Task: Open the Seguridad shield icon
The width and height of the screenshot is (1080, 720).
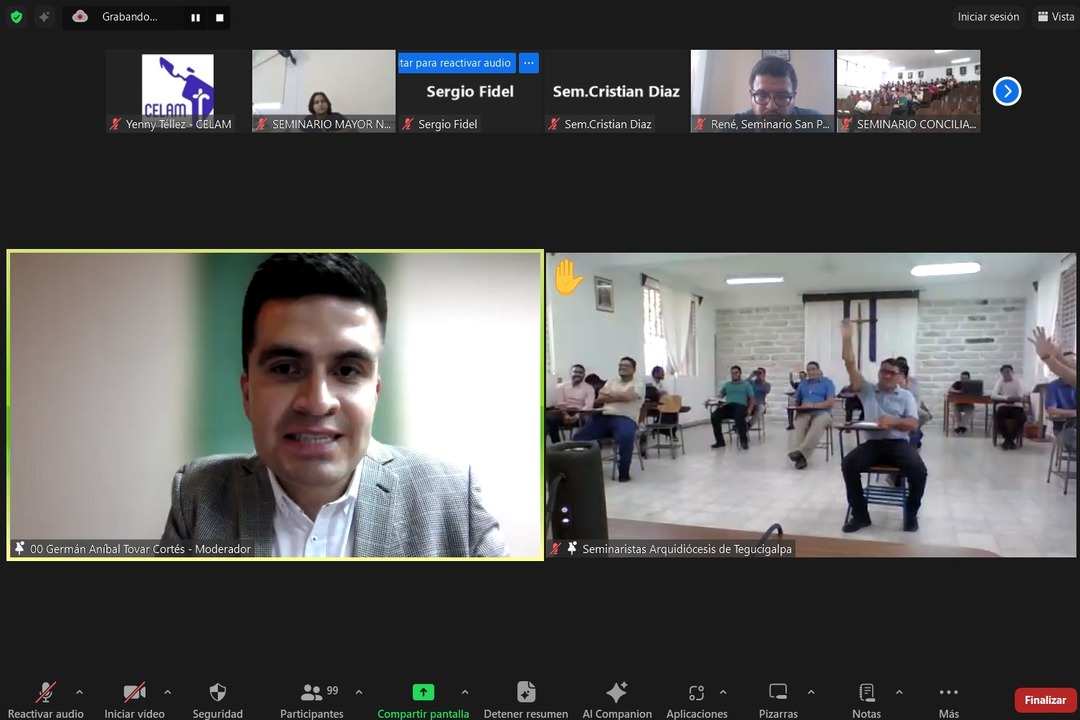Action: coord(217,693)
